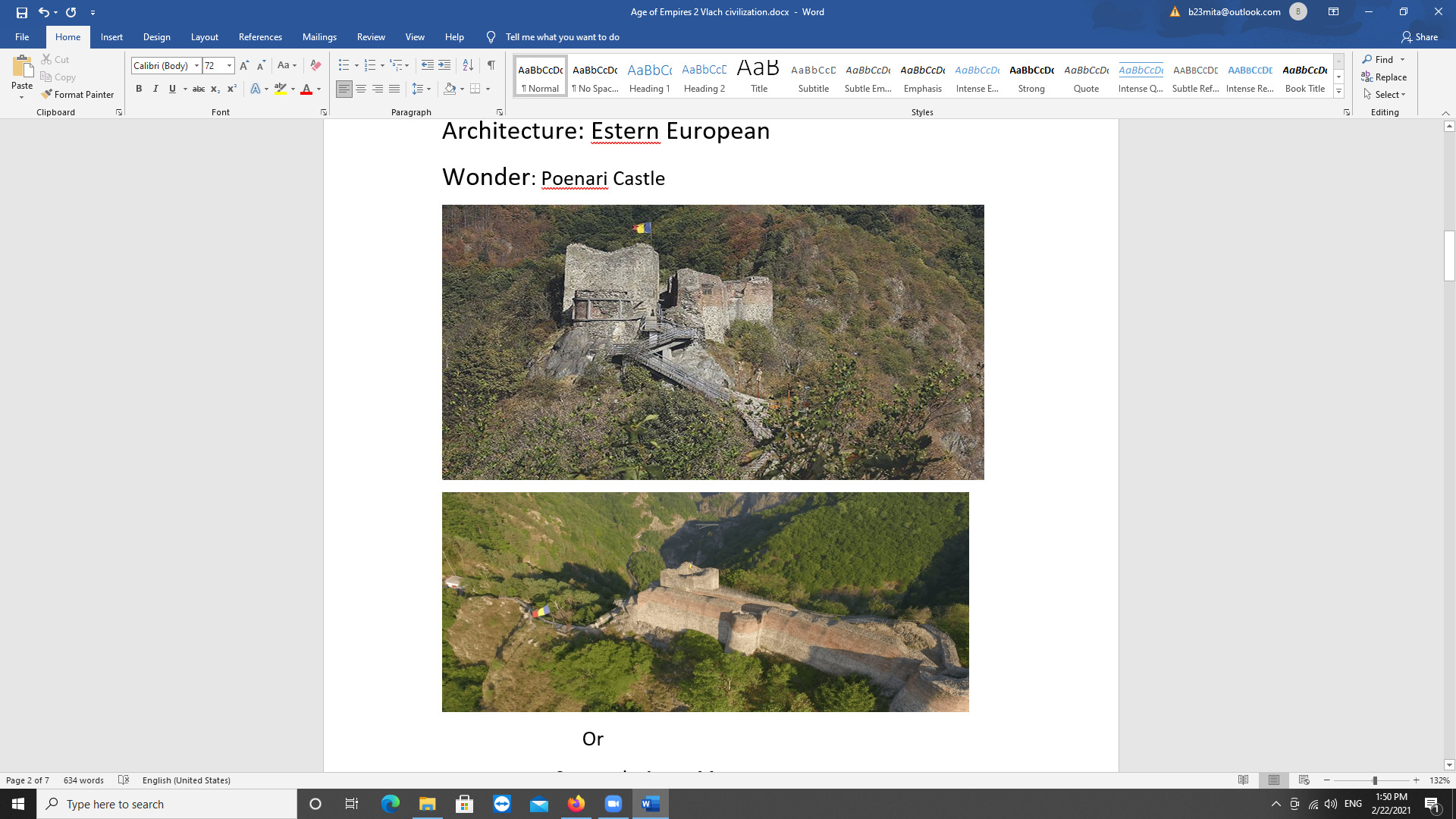Click Replace in Editing group
This screenshot has height=819, width=1456.
1385,77
